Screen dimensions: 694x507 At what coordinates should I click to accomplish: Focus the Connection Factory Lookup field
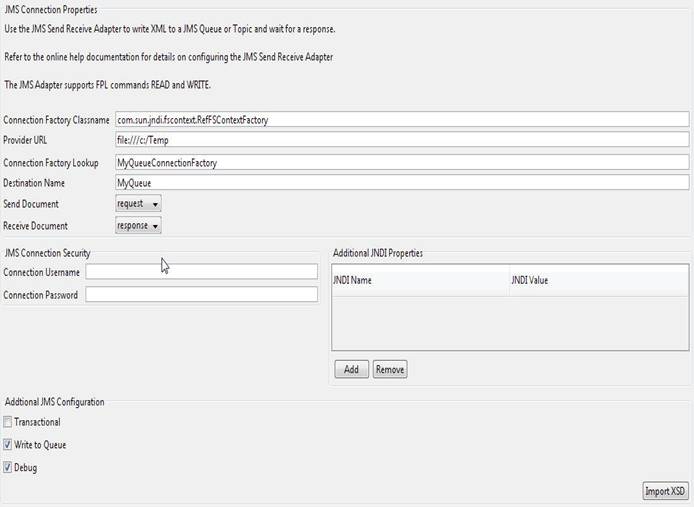point(402,162)
